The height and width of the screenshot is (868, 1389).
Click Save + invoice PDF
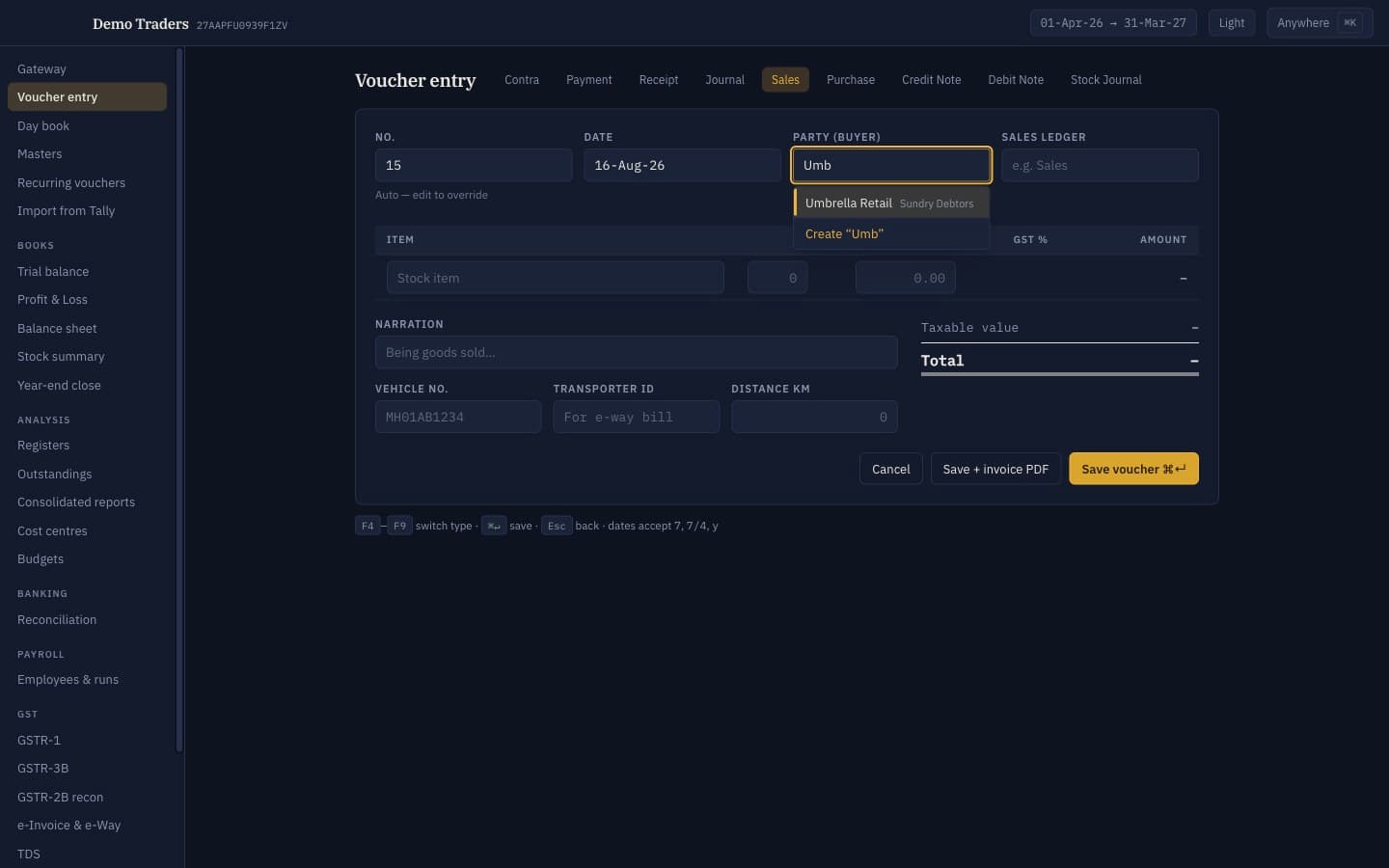[x=995, y=469]
